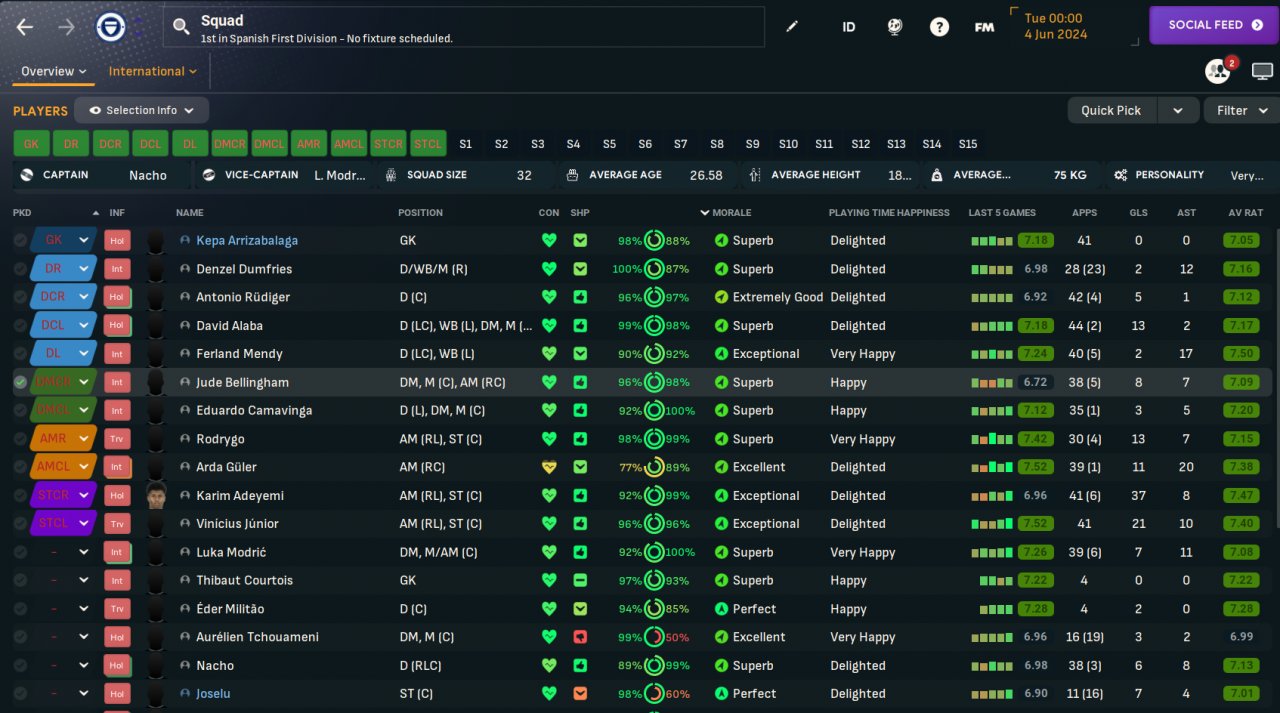Screen dimensions: 1280x713
Task: Open the Filter dropdown
Action: coord(1242,110)
